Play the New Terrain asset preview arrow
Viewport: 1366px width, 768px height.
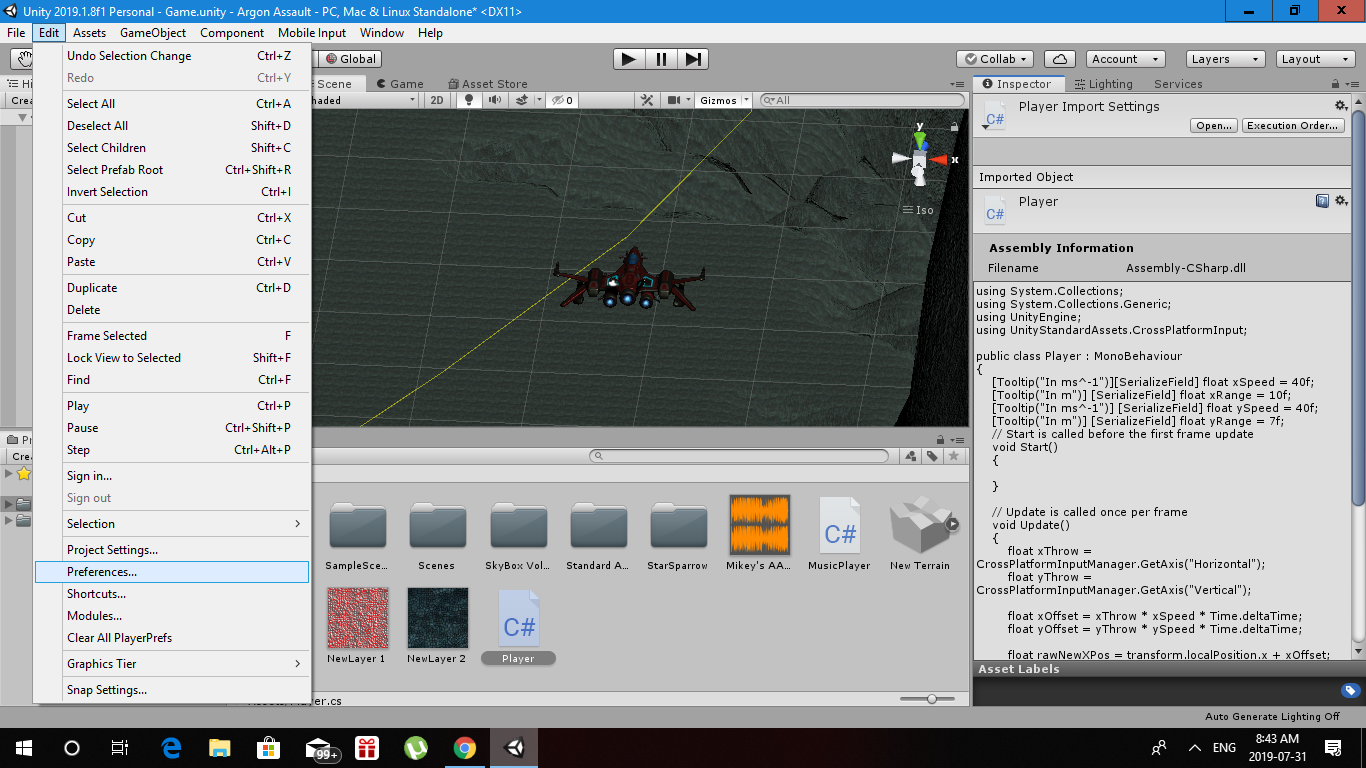point(953,523)
